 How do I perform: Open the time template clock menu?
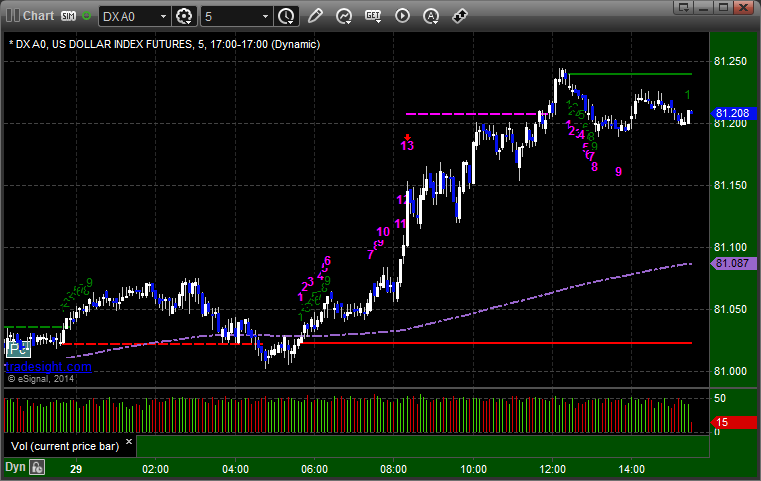(x=286, y=17)
